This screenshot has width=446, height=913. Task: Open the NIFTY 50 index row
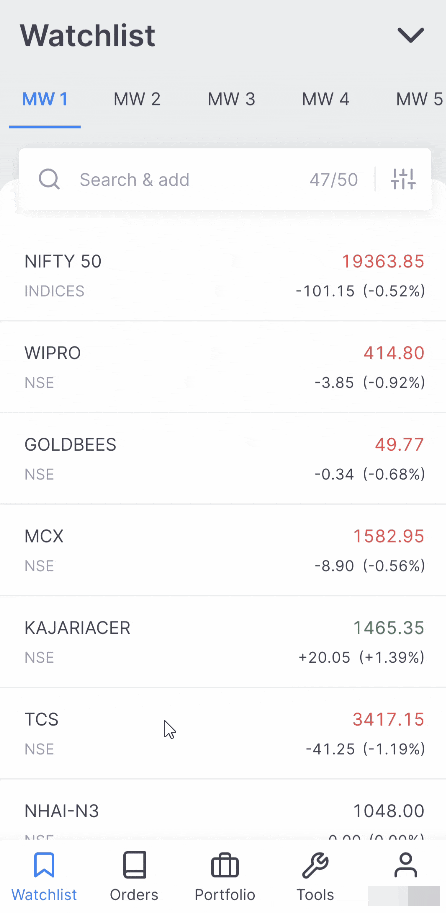click(223, 275)
